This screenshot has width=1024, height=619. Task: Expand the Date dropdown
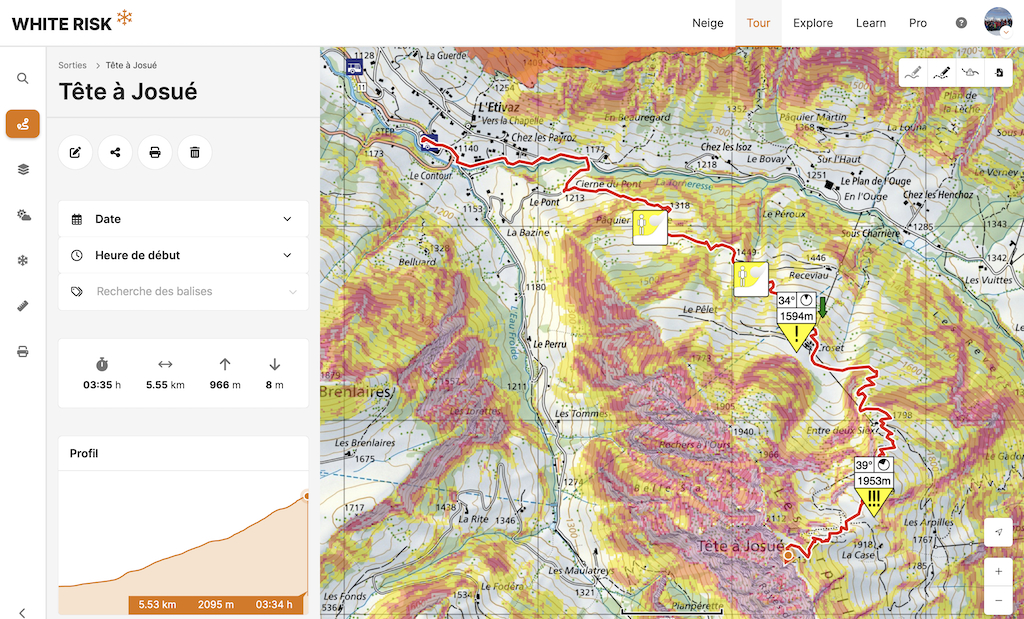click(x=183, y=219)
